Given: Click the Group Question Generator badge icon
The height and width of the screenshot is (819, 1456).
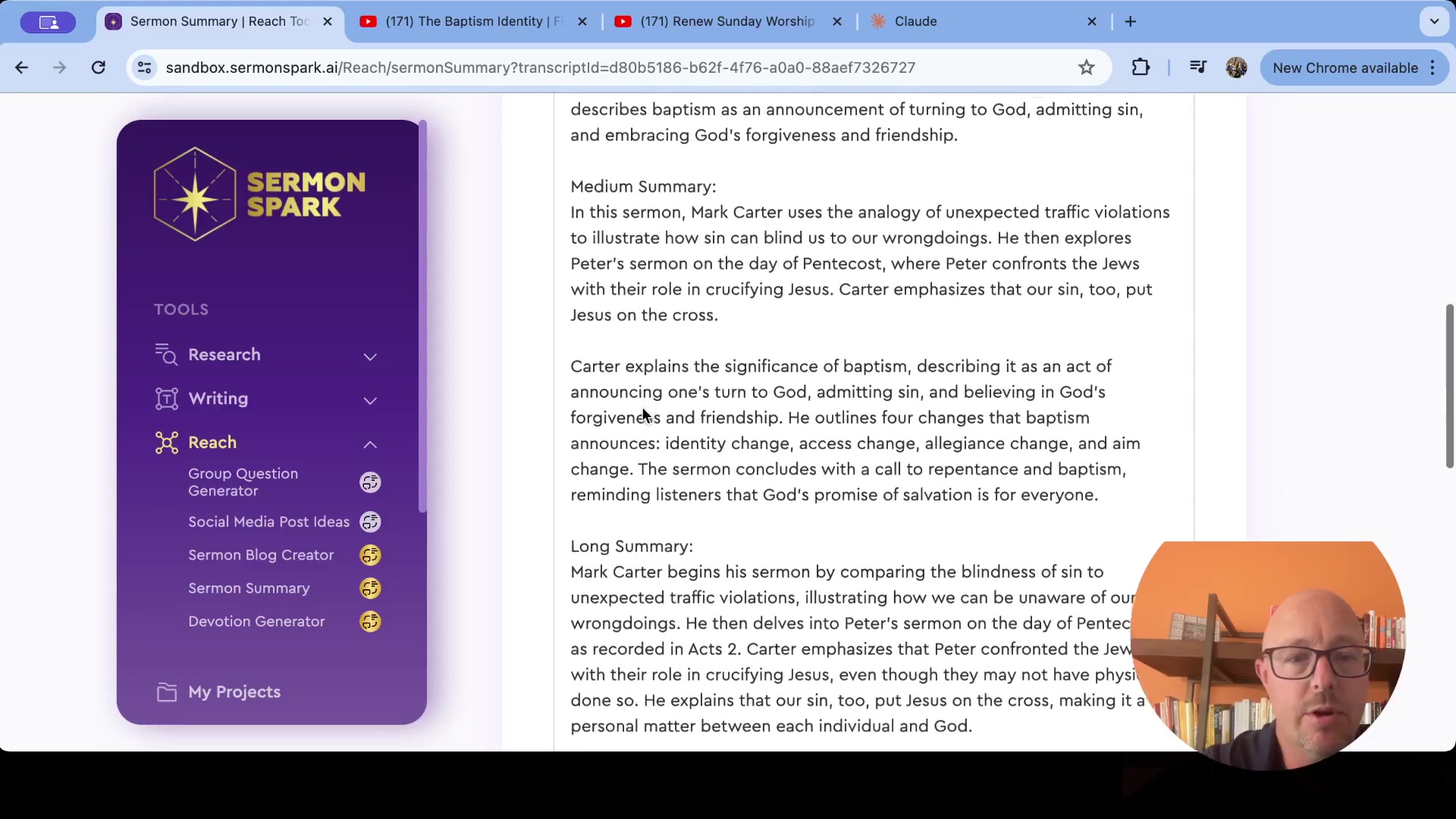Looking at the screenshot, I should [370, 482].
